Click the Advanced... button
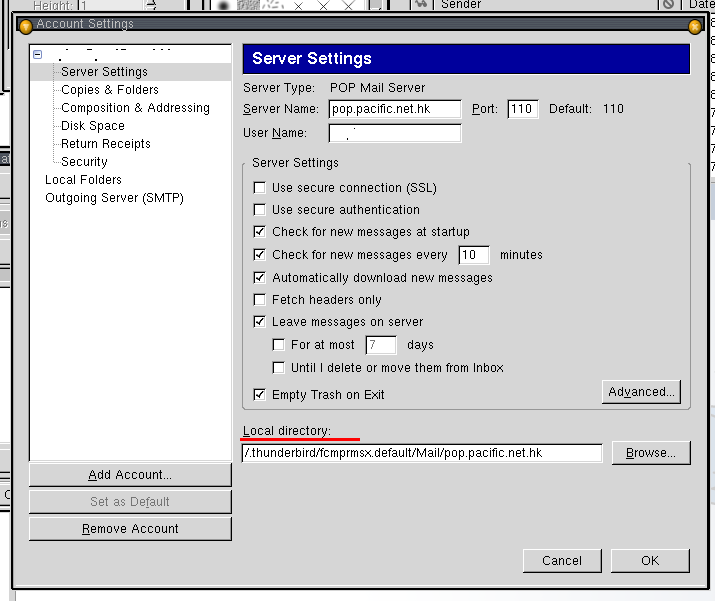Screen dimensions: 715x601 point(642,392)
